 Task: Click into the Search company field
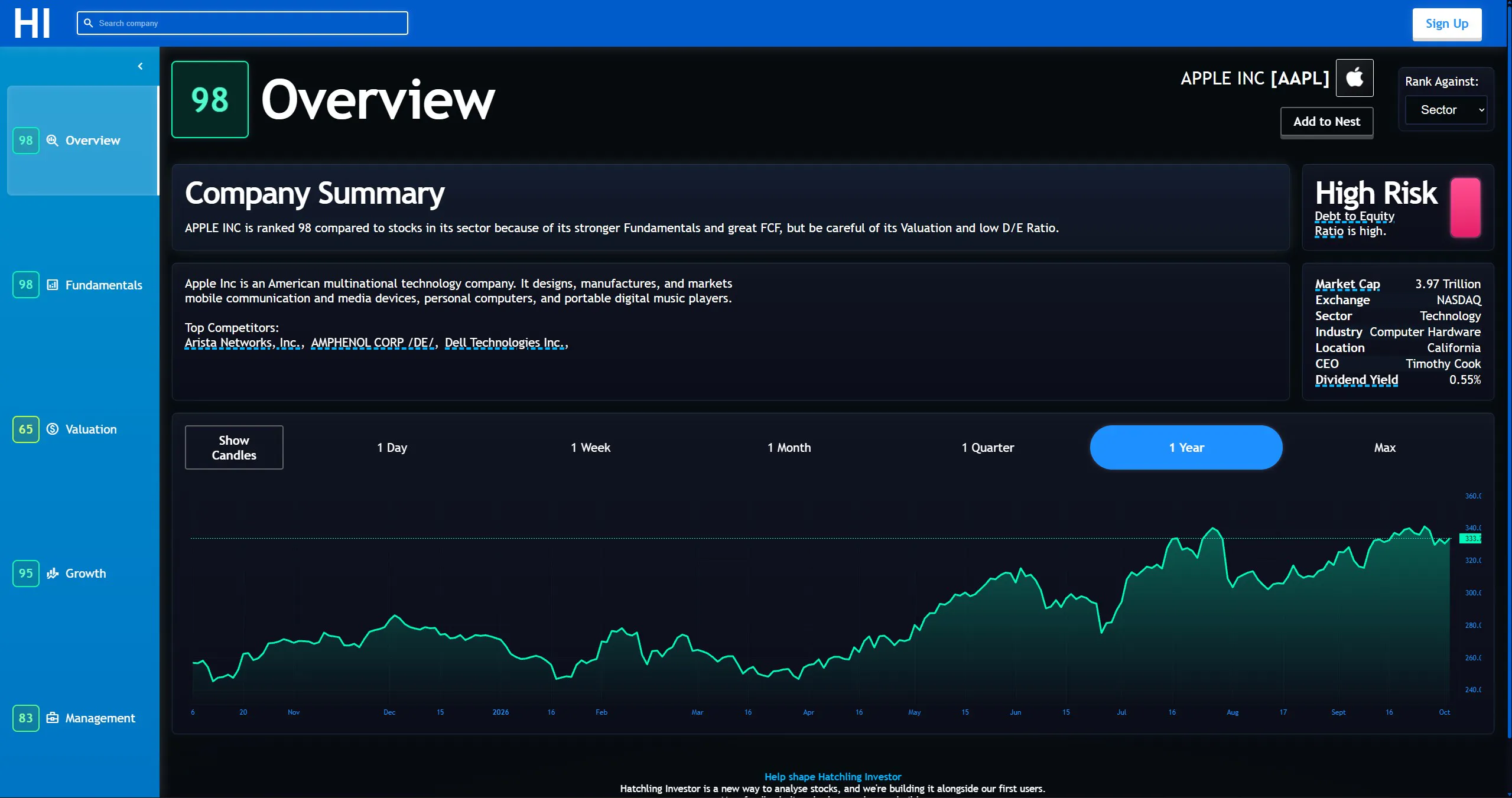pyautogui.click(x=242, y=23)
